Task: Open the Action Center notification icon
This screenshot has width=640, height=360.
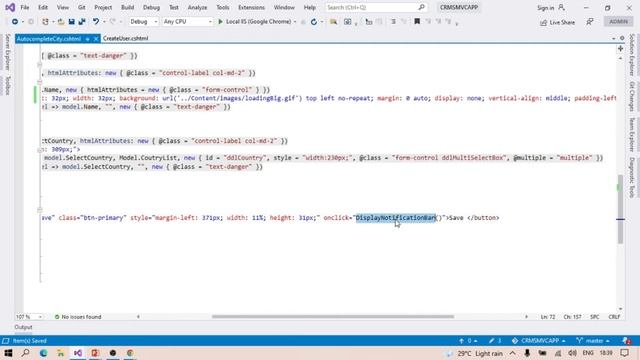Action: point(624,353)
